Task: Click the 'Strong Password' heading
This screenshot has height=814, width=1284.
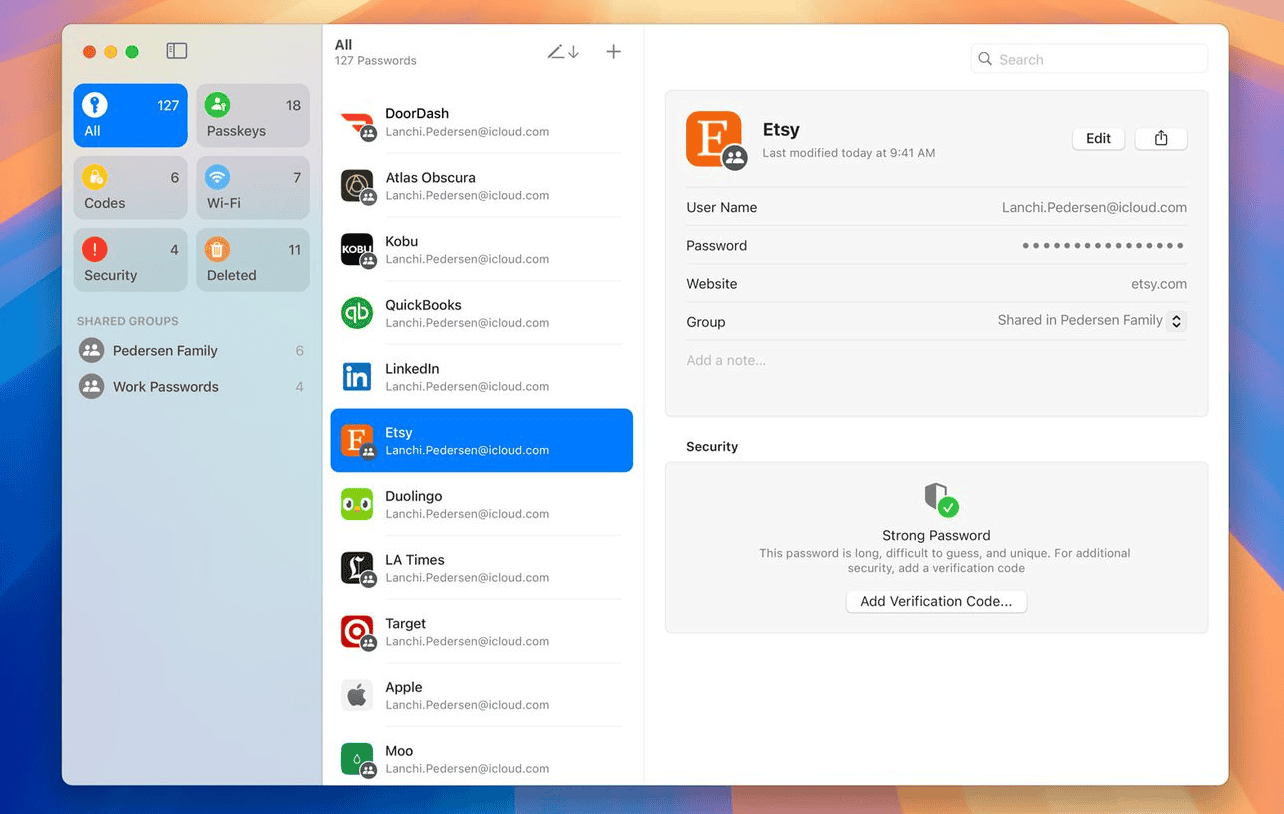Action: [x=936, y=536]
